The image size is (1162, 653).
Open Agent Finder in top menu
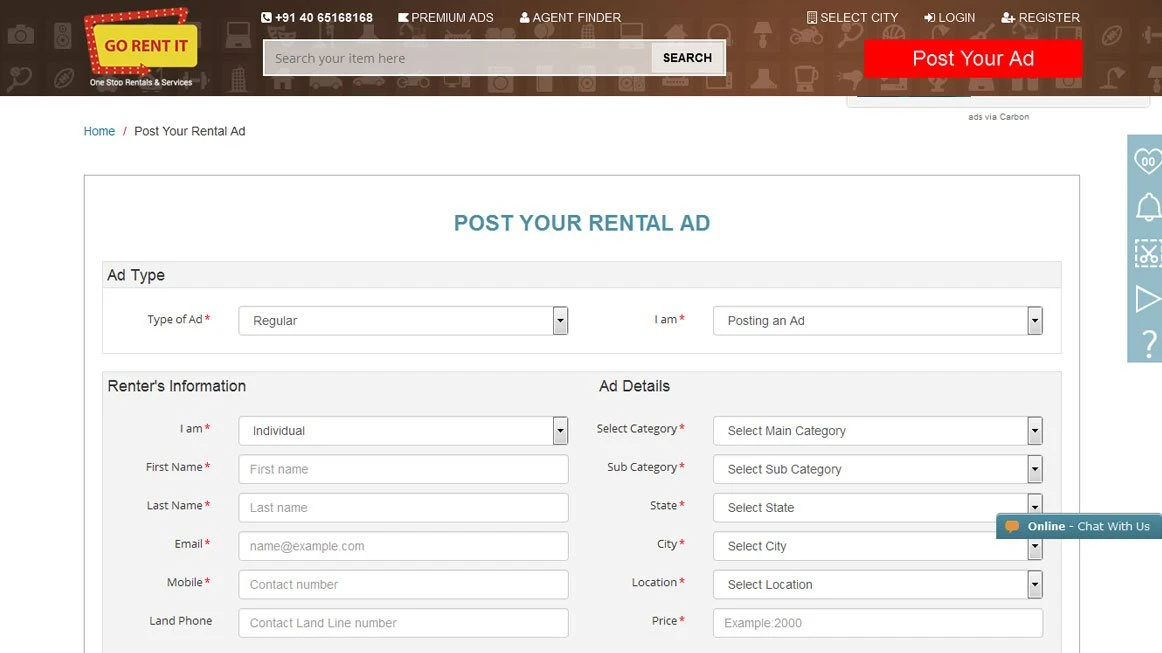(x=570, y=18)
